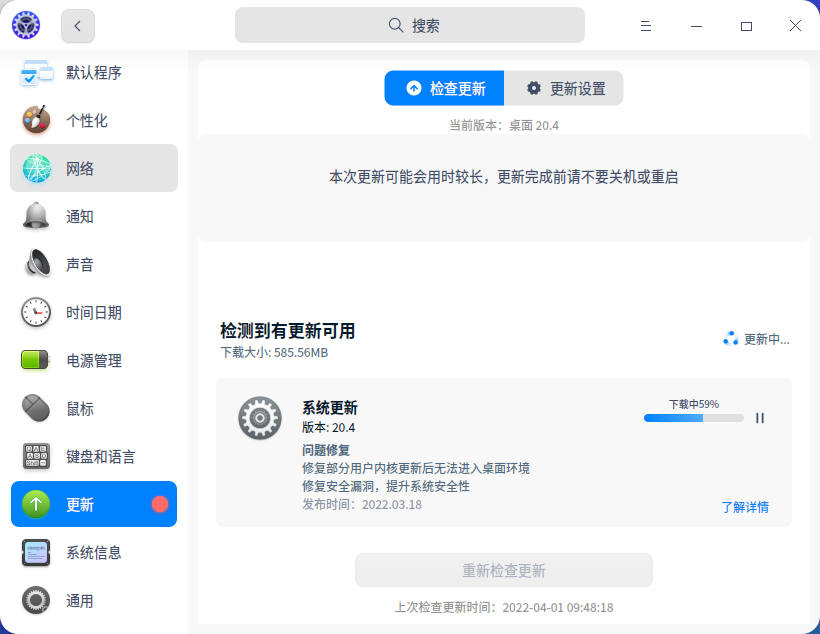Click the spinning 更新中 loading indicator
The width and height of the screenshot is (820, 634).
click(731, 339)
